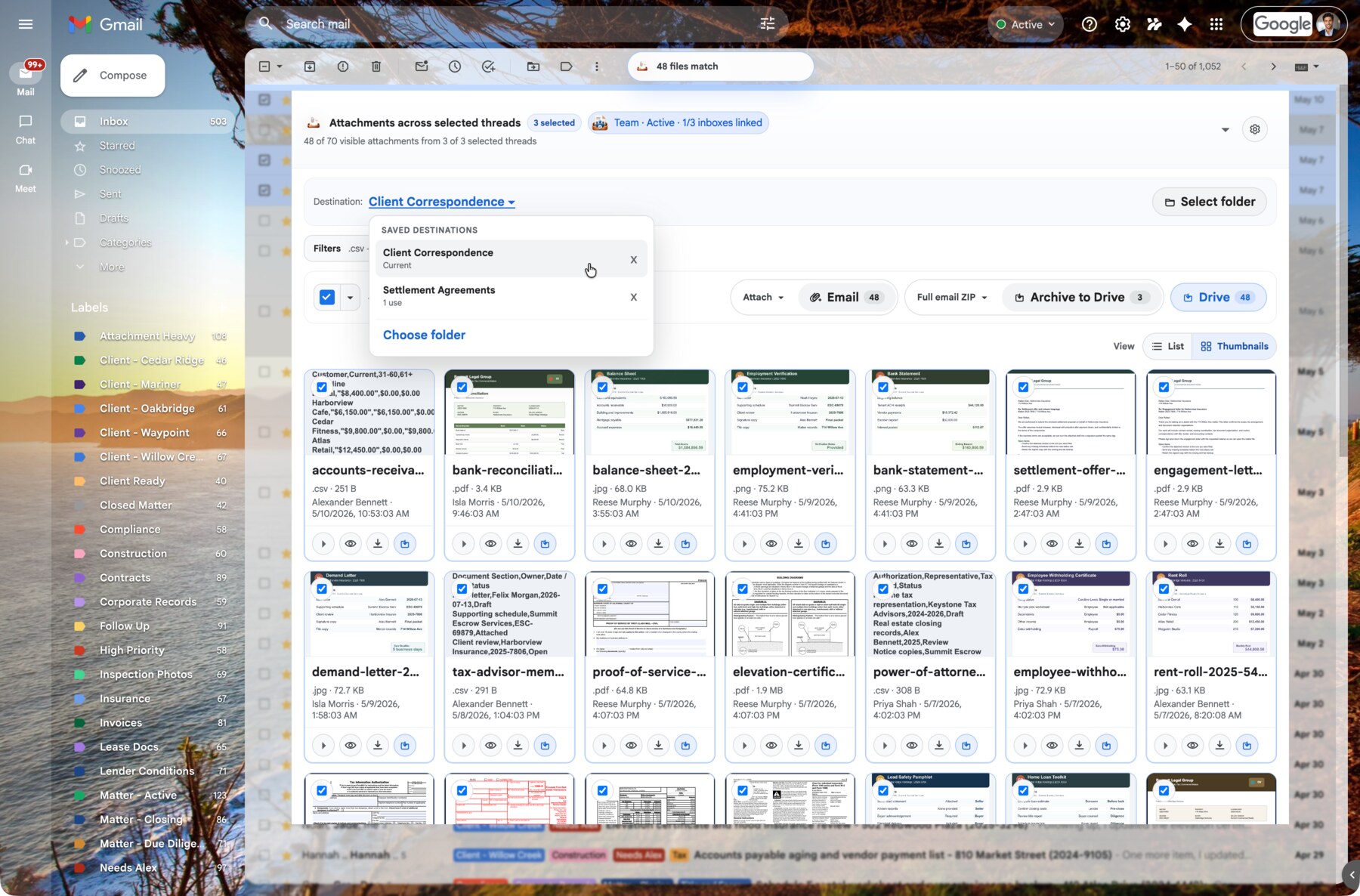Open Google apps grid icon
The image size is (1360, 896).
click(1216, 24)
